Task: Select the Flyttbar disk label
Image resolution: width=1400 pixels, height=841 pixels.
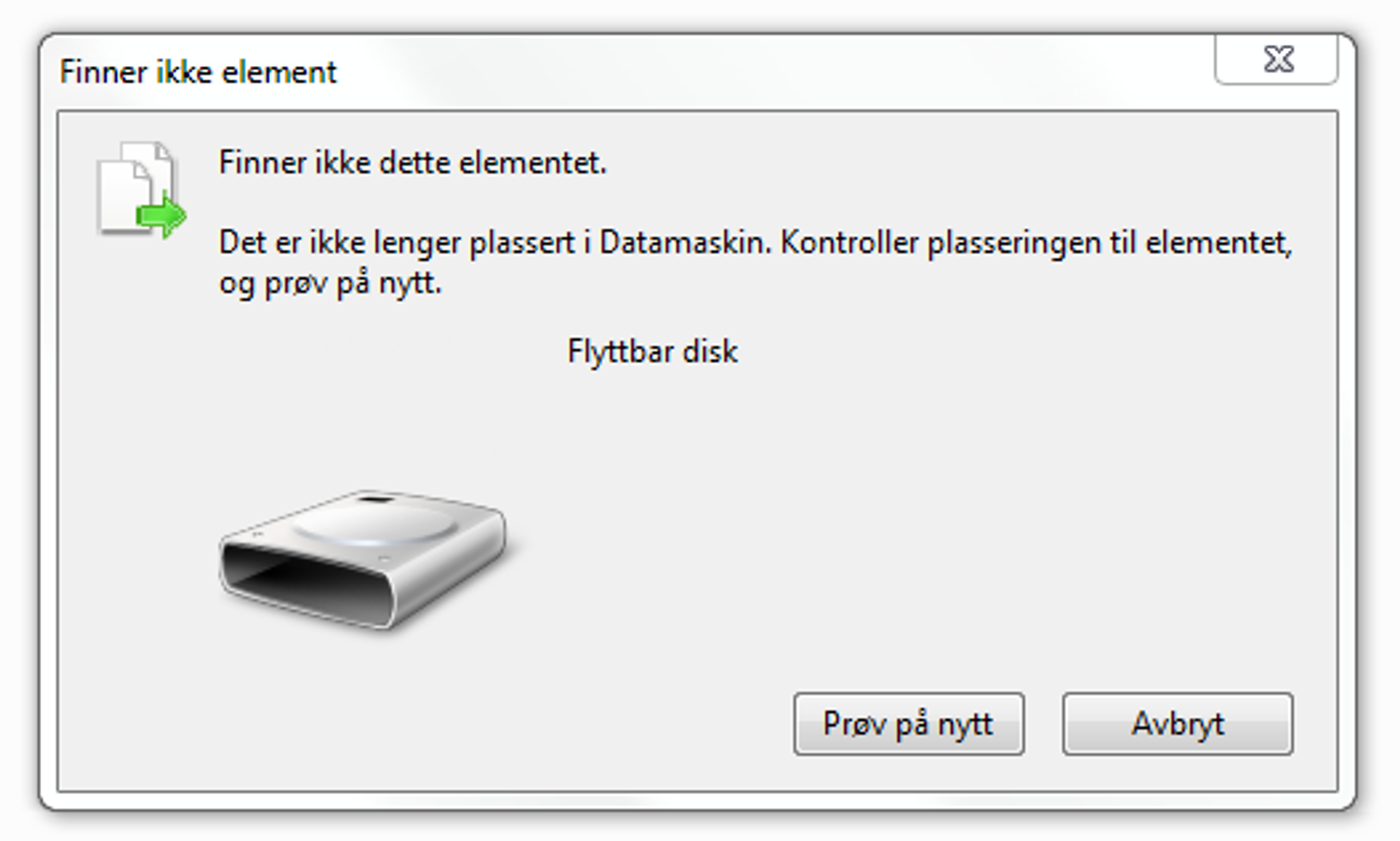Action: pos(652,351)
